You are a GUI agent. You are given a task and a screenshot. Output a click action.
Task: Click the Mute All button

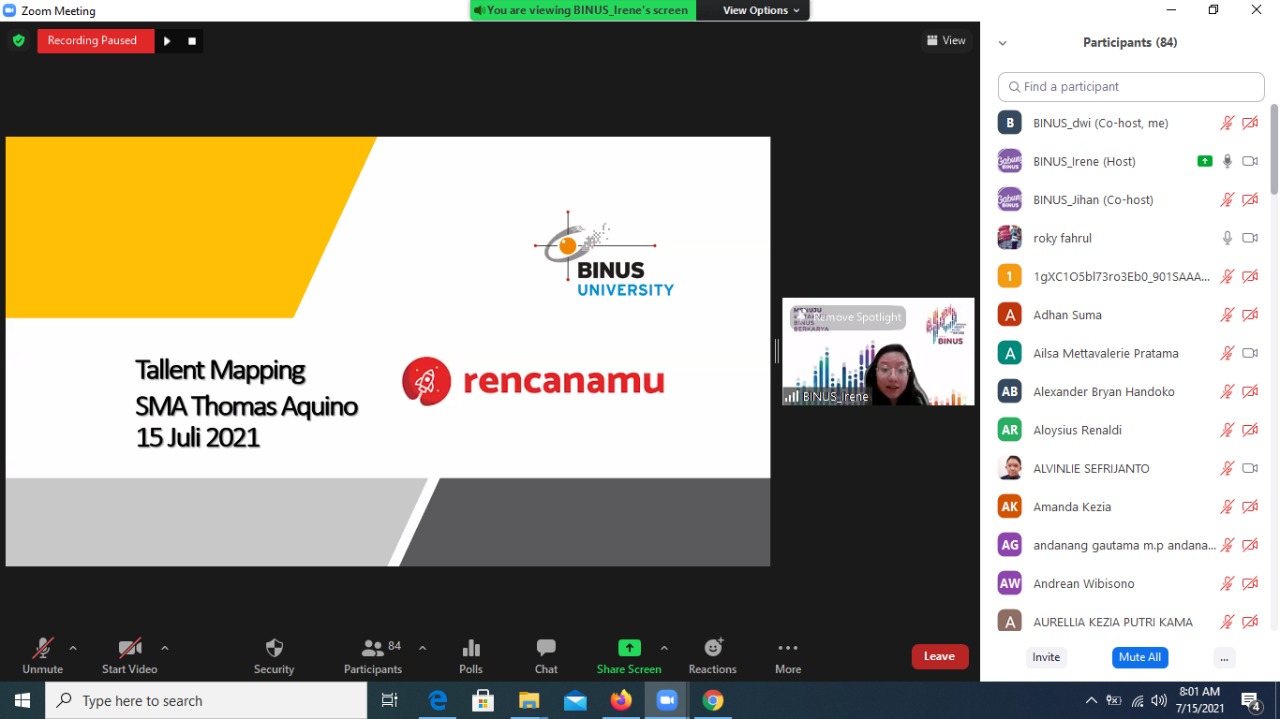click(x=1140, y=657)
